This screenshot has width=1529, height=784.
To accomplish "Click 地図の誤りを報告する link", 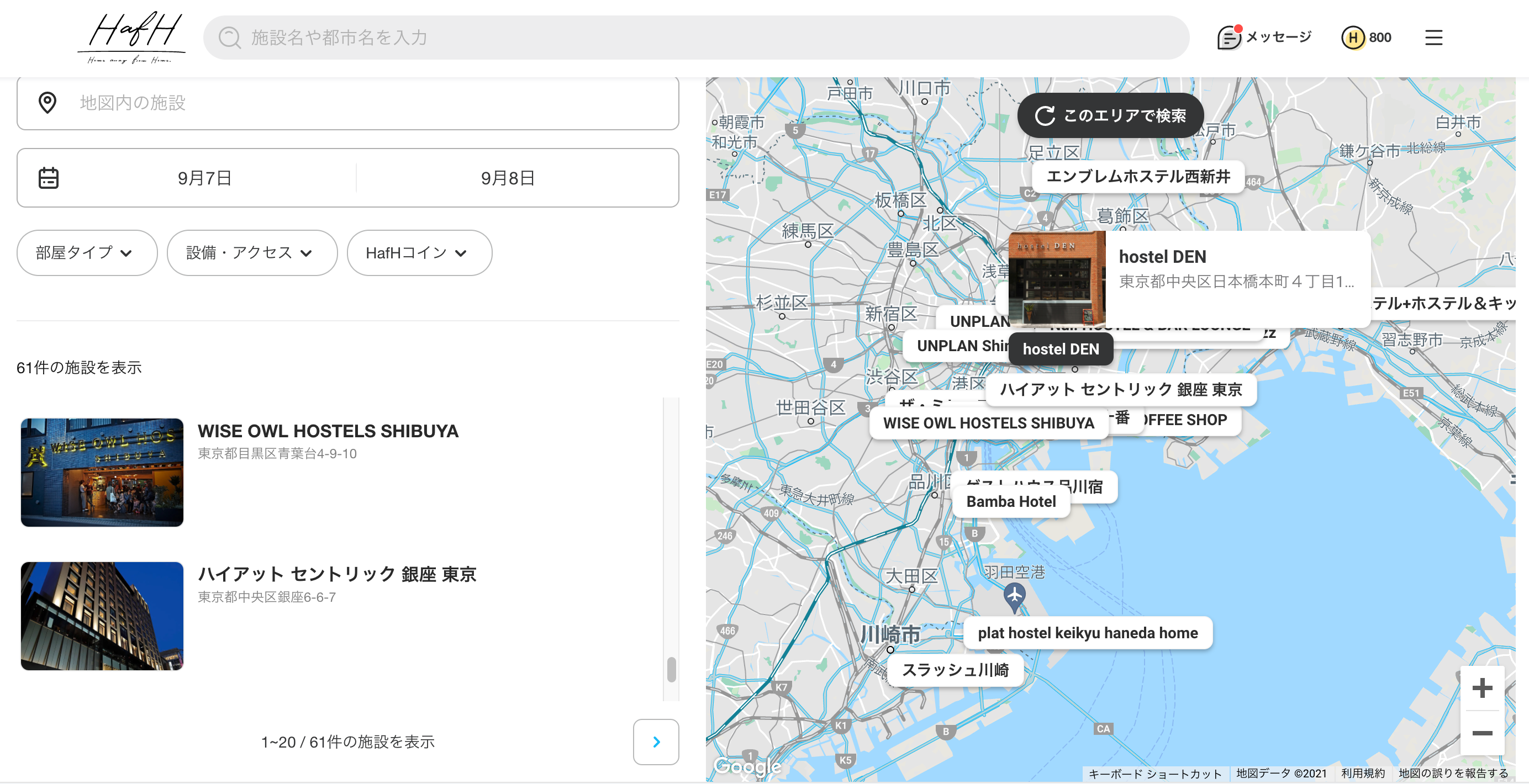I will 1453,774.
